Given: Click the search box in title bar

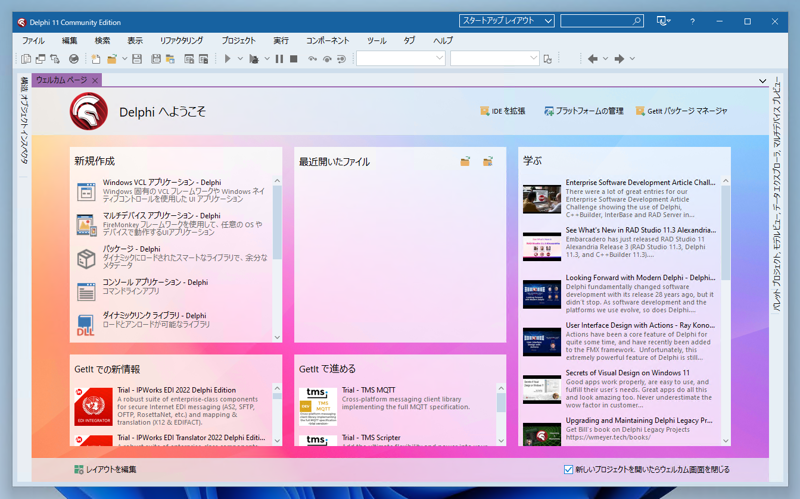Looking at the screenshot, I should 602,21.
